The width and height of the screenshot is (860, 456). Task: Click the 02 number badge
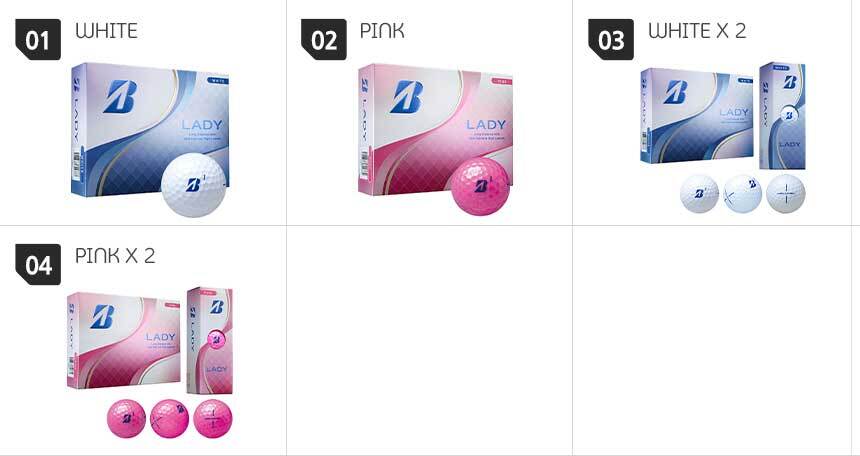tap(324, 40)
